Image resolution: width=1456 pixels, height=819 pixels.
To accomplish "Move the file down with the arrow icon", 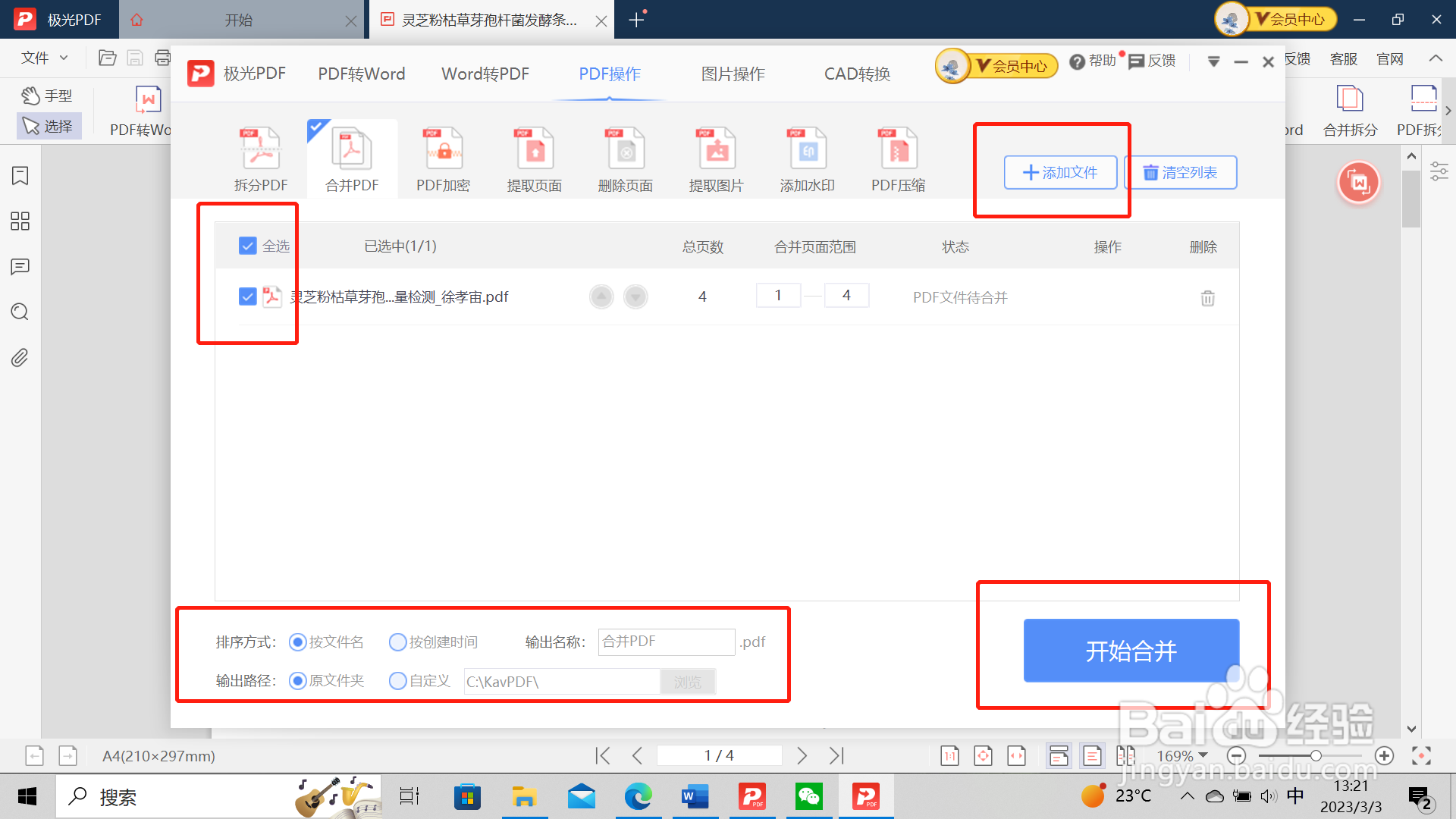I will click(x=635, y=297).
